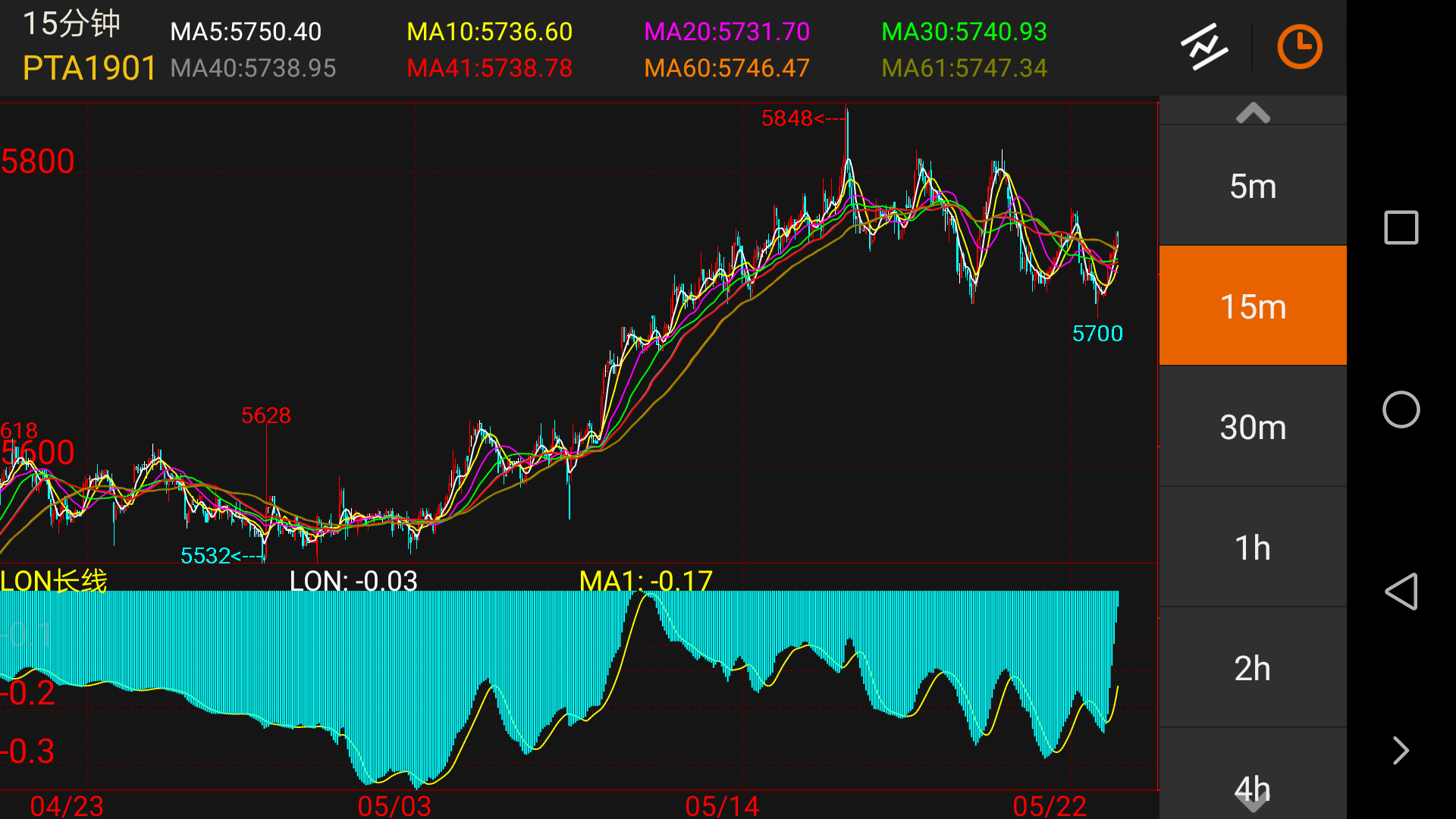Tap the MA10:5736.60 yellow label
The height and width of the screenshot is (819, 1456).
[489, 32]
